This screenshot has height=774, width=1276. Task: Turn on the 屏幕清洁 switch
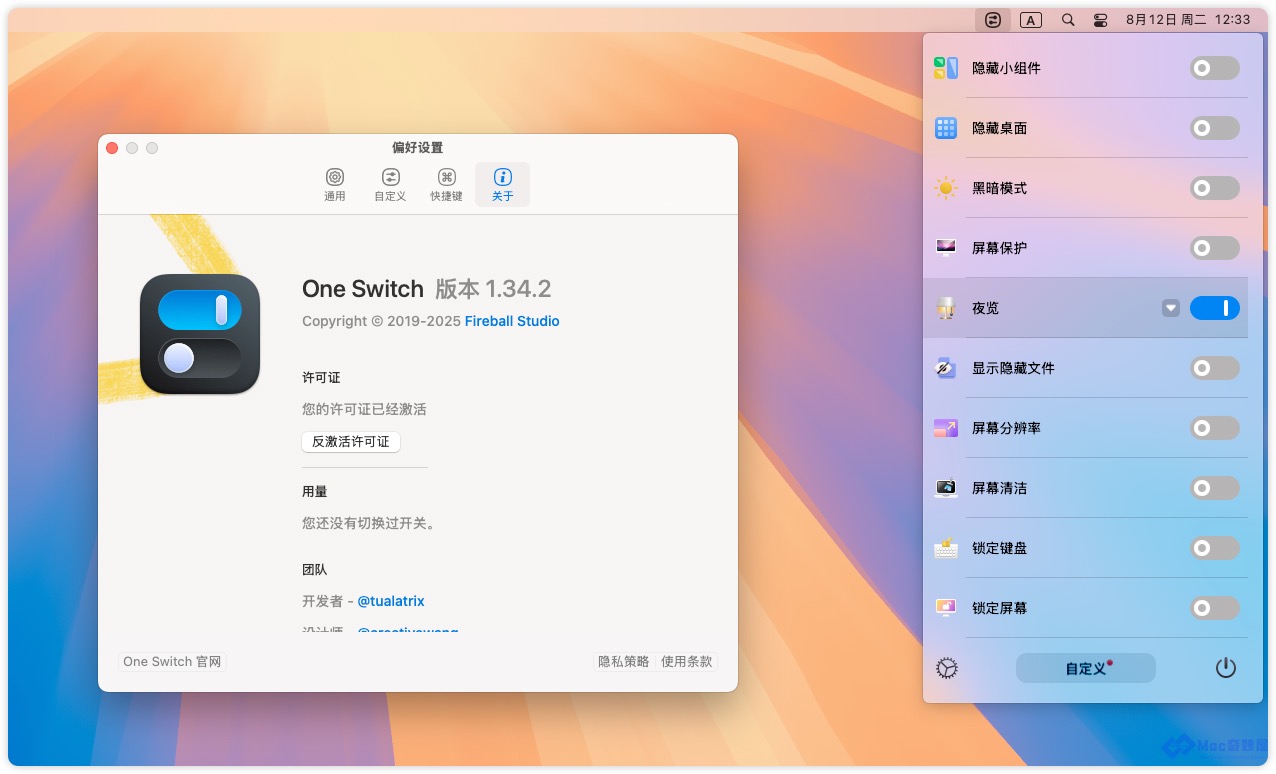coord(1215,488)
